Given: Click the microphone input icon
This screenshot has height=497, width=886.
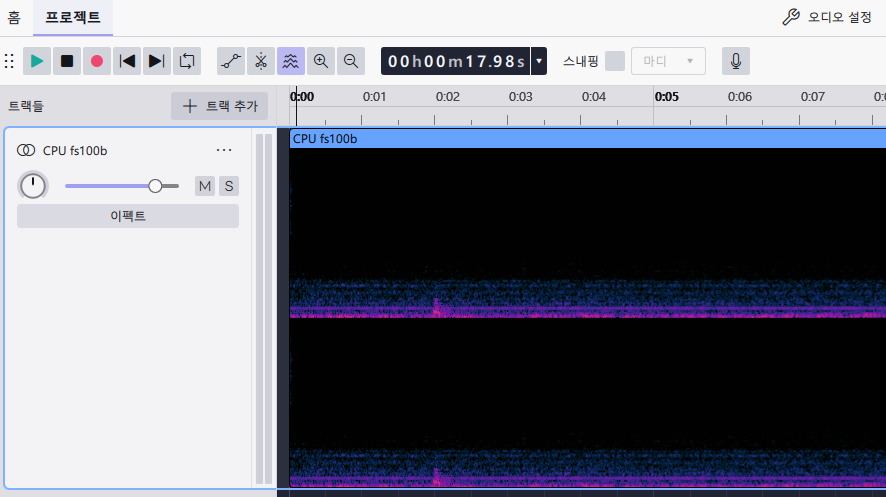Looking at the screenshot, I should point(736,61).
